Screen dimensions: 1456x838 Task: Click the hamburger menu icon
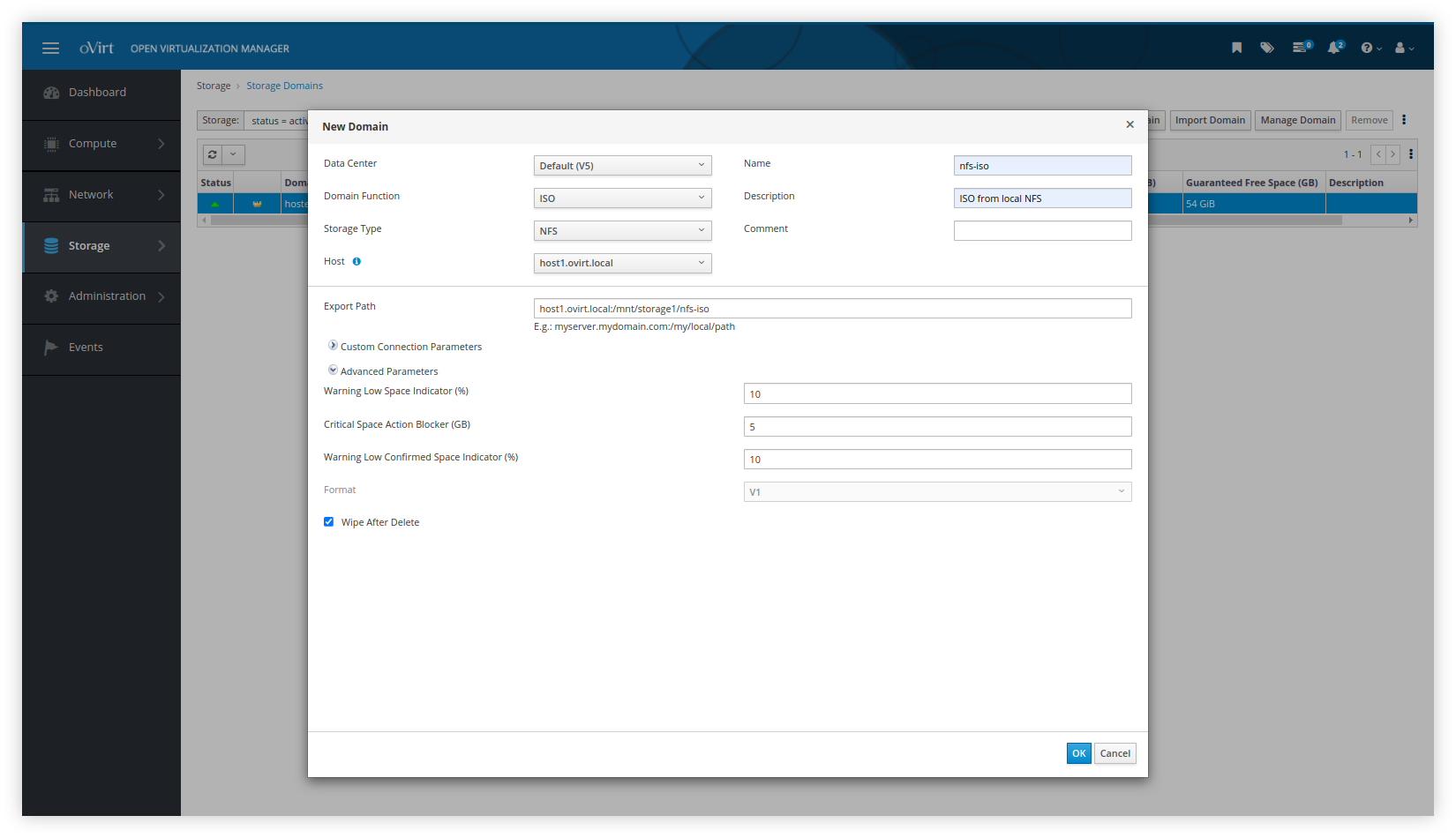coord(50,49)
